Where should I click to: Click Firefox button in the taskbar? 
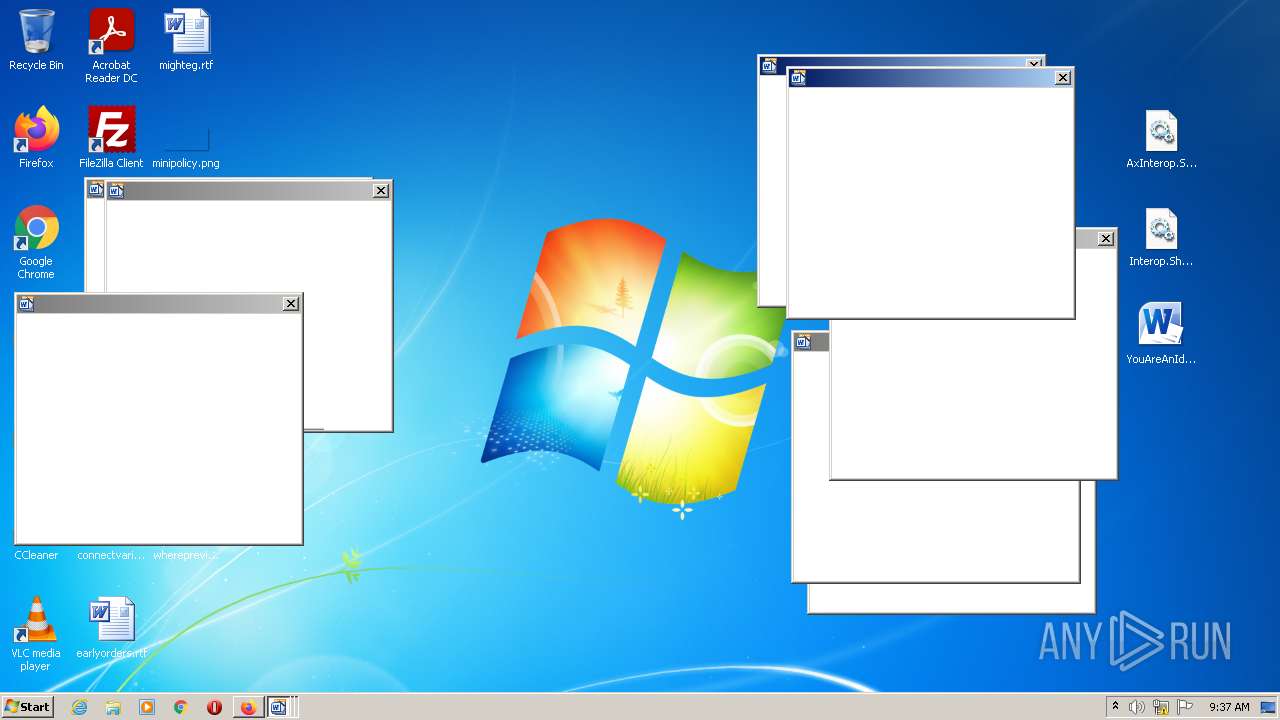pyautogui.click(x=248, y=707)
